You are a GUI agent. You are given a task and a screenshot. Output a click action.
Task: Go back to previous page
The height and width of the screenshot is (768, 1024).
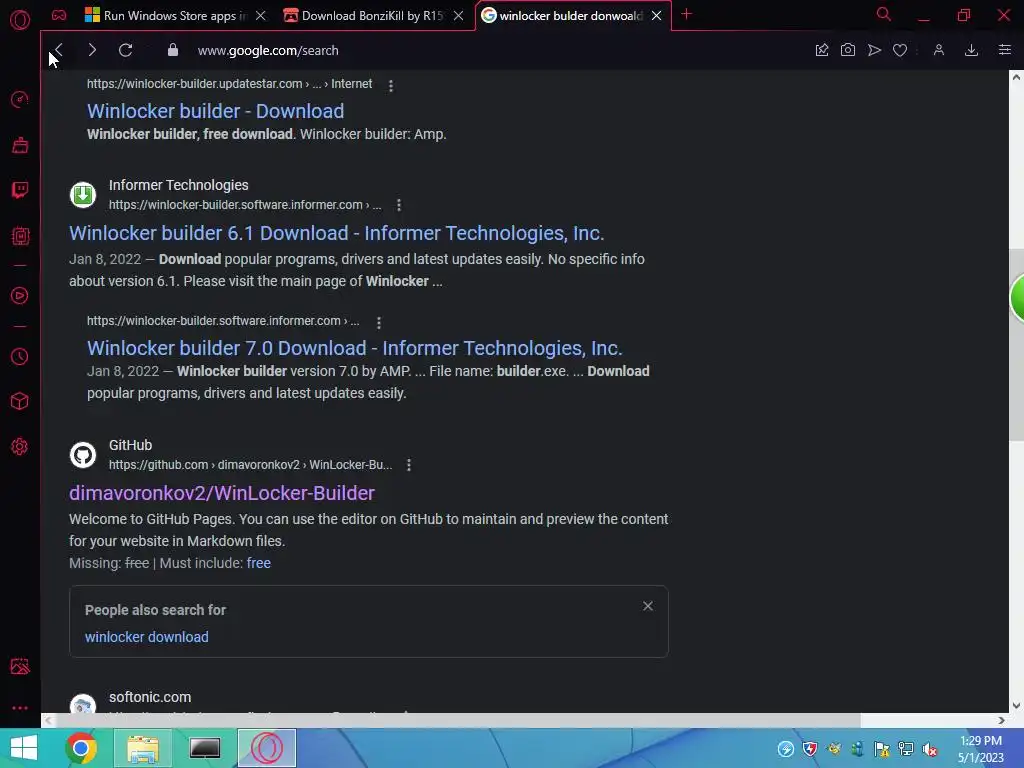[x=59, y=50]
